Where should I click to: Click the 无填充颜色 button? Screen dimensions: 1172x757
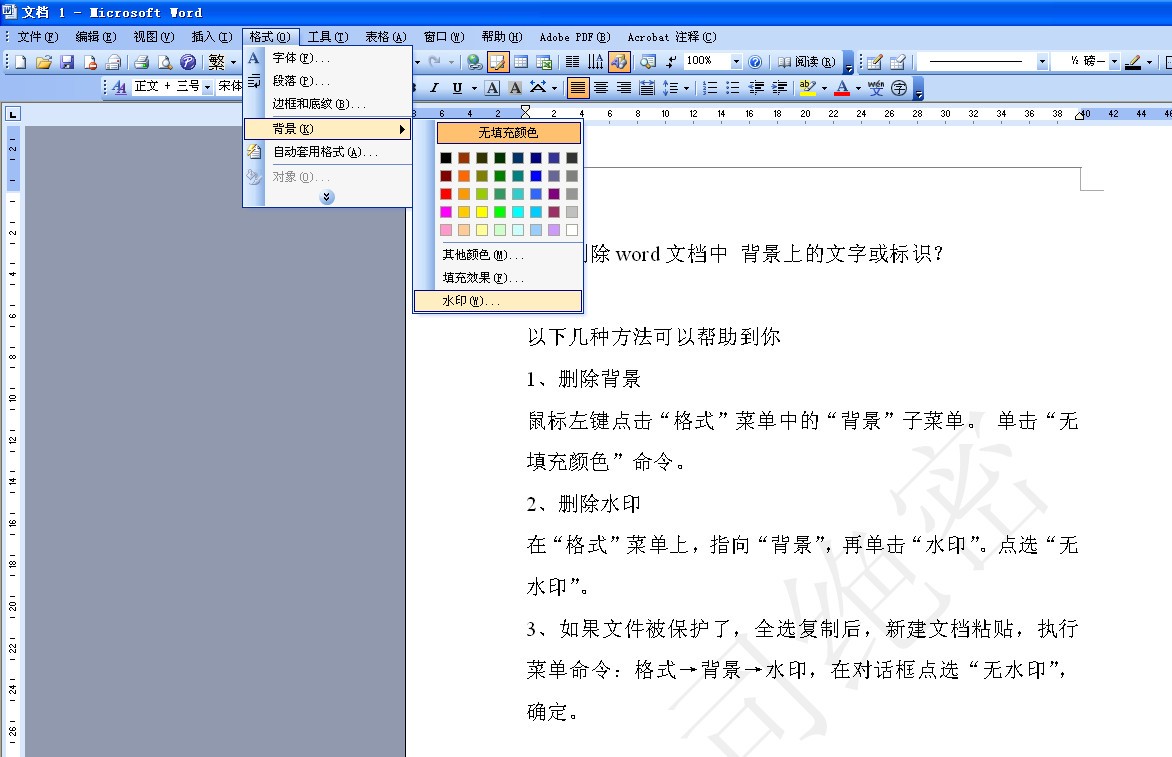tap(508, 133)
